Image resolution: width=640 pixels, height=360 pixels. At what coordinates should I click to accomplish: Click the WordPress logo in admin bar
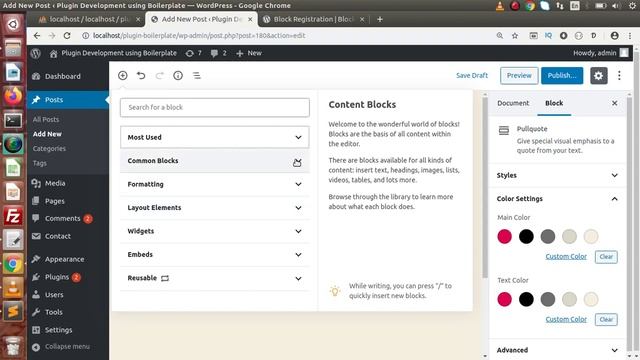pos(36,53)
